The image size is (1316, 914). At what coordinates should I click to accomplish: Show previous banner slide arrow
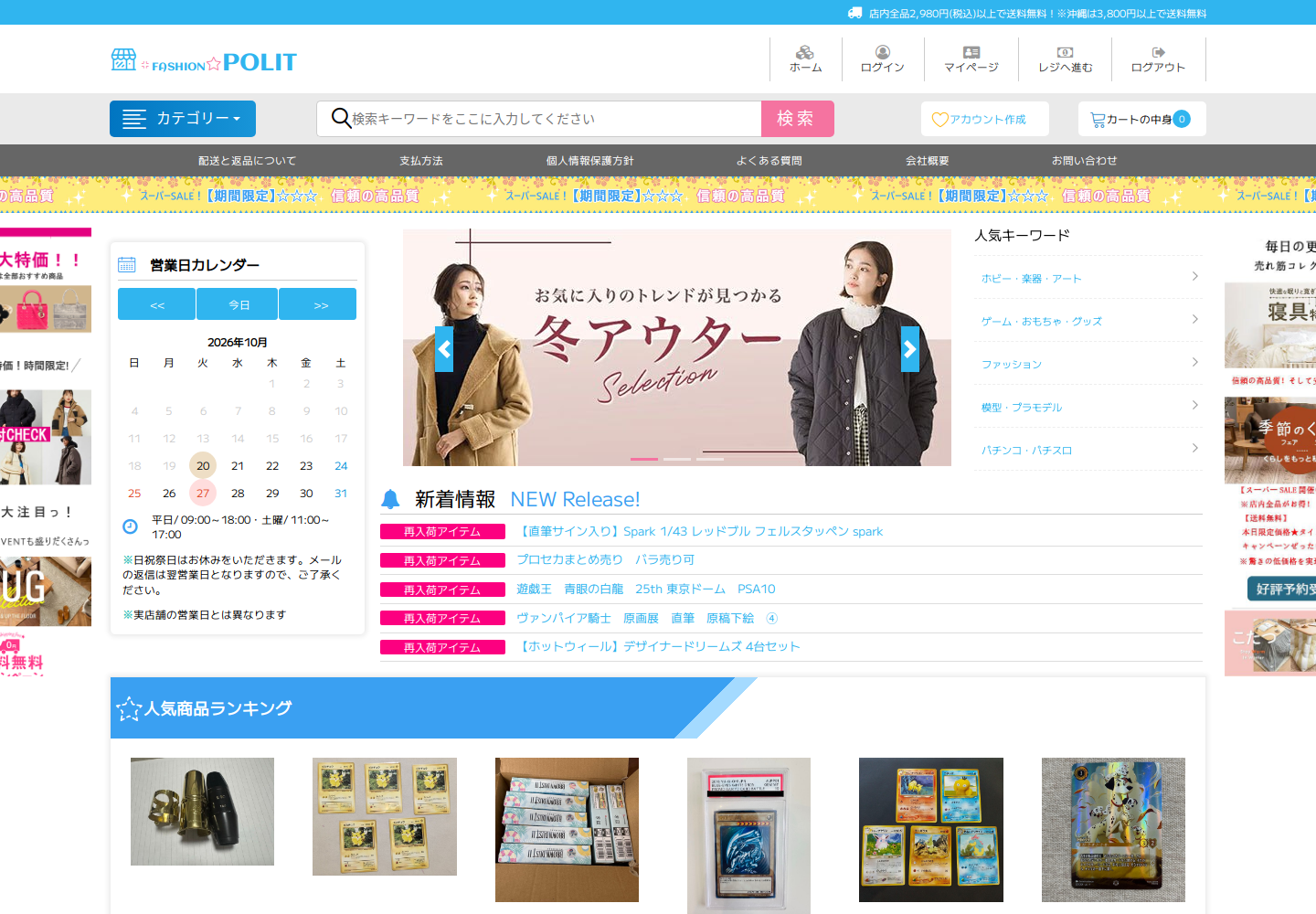[444, 349]
